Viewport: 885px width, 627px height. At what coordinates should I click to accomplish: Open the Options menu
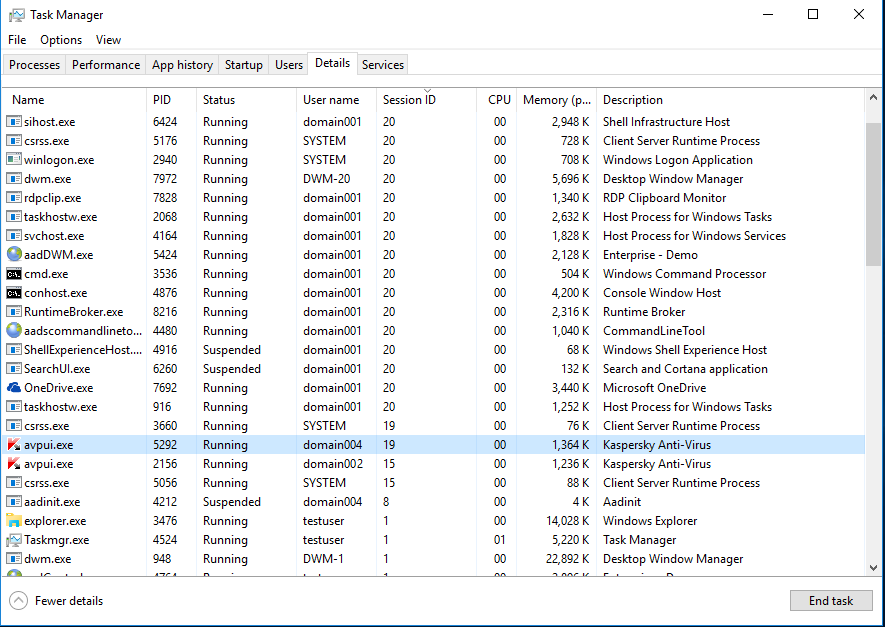(61, 40)
